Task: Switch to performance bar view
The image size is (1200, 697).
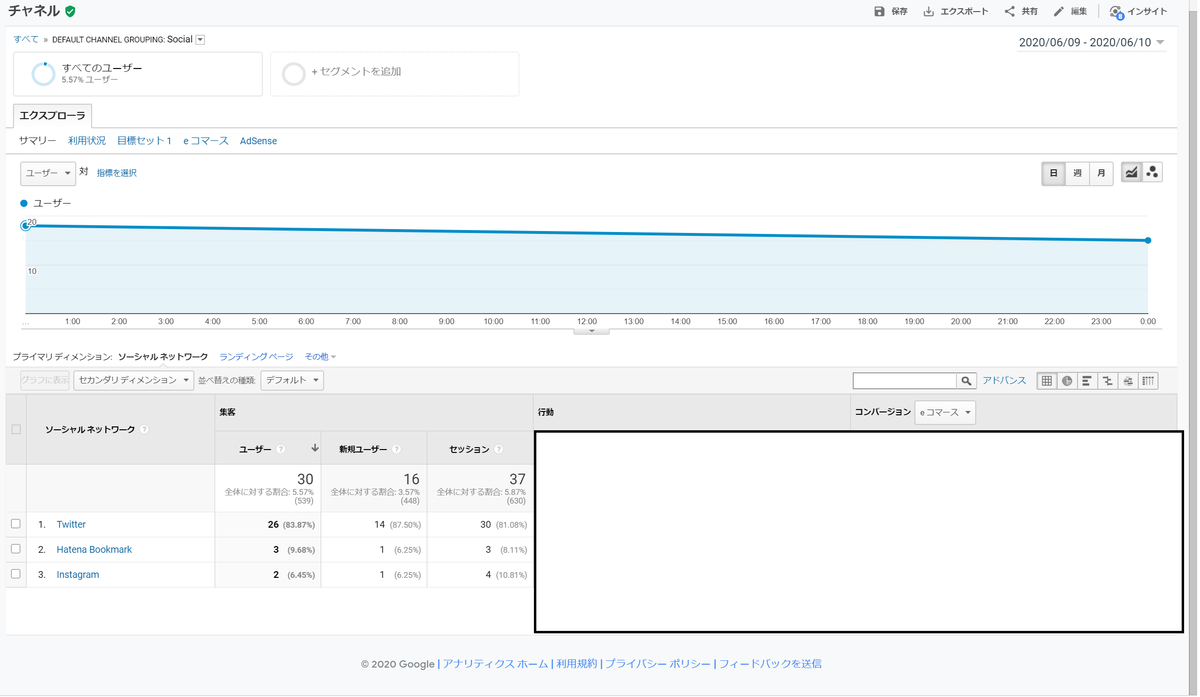Action: point(1087,381)
